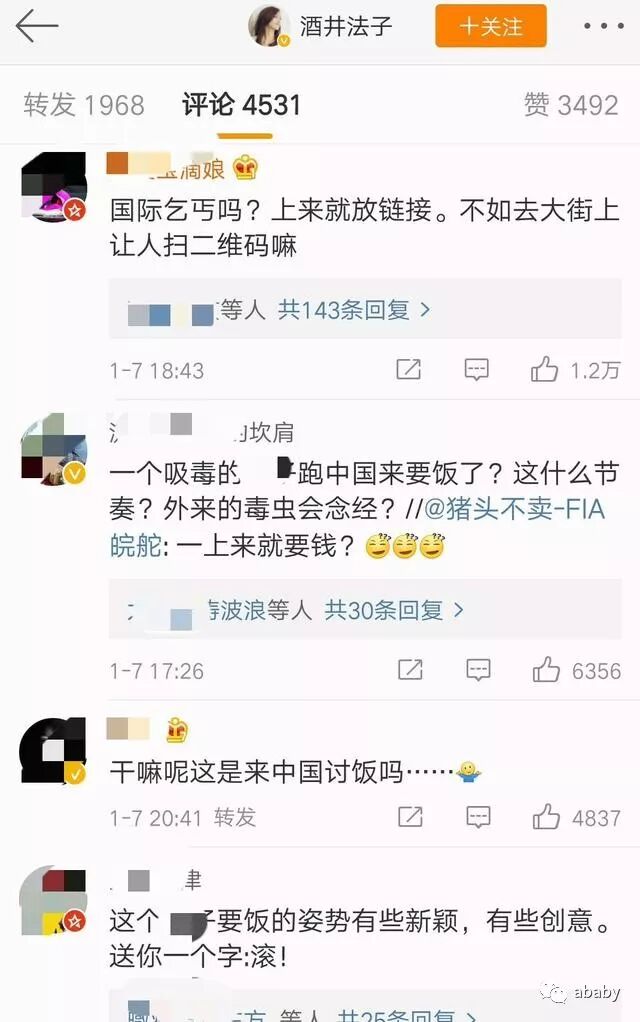This screenshot has width=640, height=1022.
Task: Click the 转发 text beside 1-7 20:41
Action: pos(235,817)
